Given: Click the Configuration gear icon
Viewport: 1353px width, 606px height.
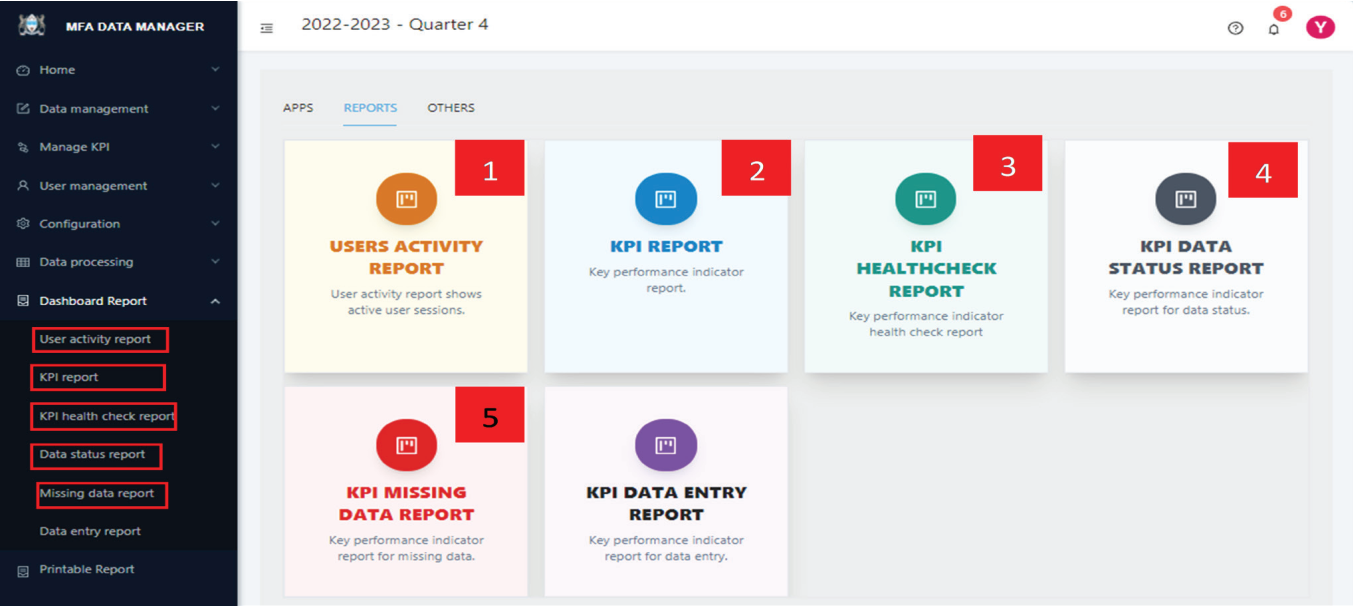Looking at the screenshot, I should tap(23, 224).
